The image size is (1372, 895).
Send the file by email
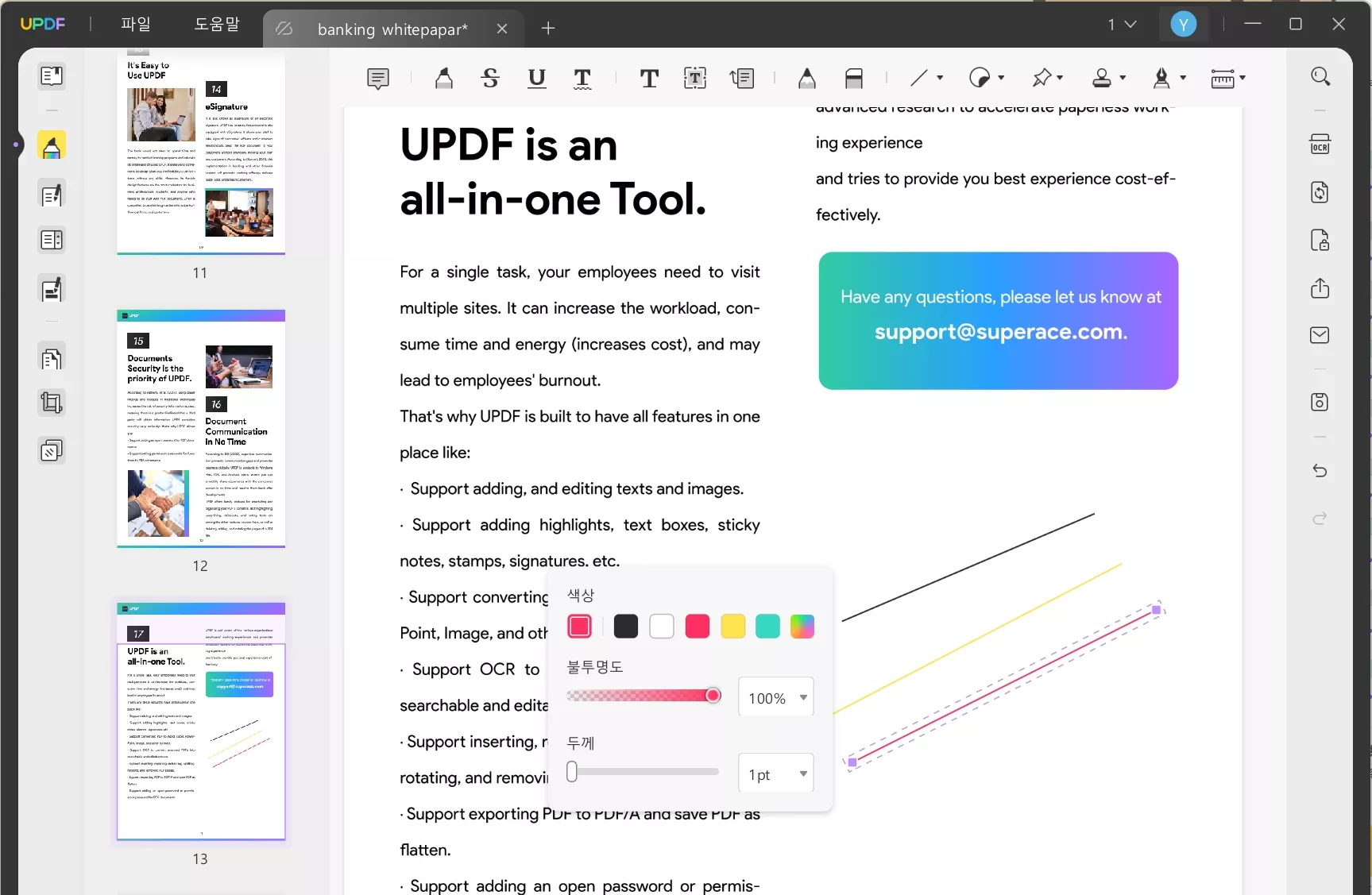pyautogui.click(x=1320, y=335)
